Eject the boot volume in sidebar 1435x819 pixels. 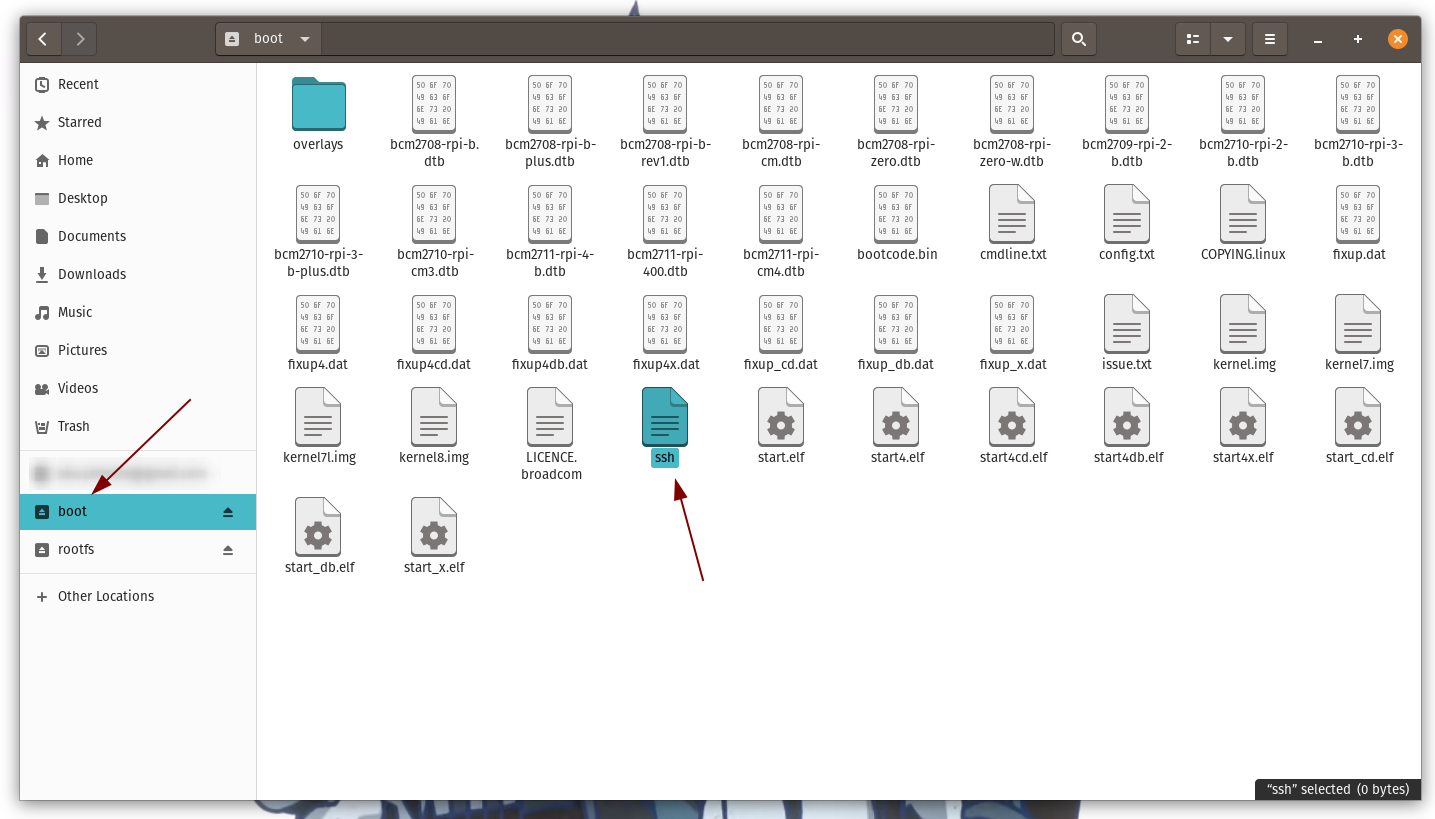click(228, 512)
